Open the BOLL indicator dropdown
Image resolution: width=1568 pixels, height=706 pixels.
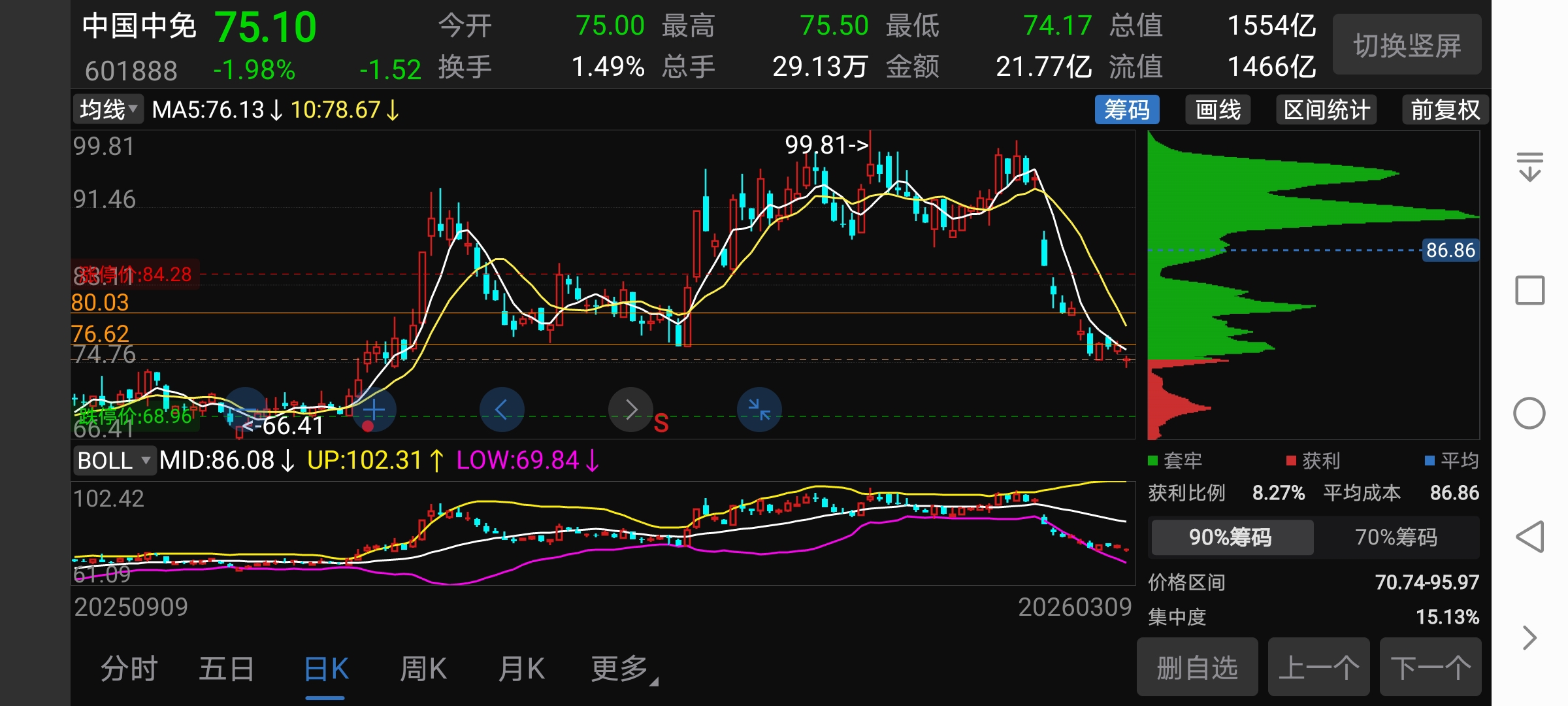115,460
